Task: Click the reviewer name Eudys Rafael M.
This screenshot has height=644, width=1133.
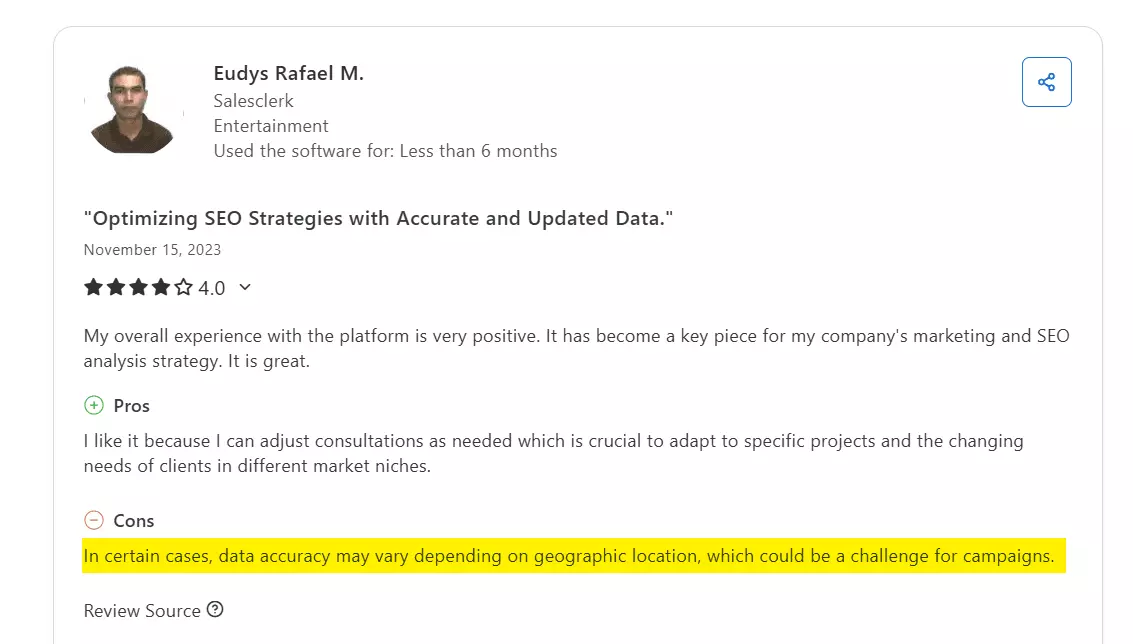Action: tap(288, 73)
